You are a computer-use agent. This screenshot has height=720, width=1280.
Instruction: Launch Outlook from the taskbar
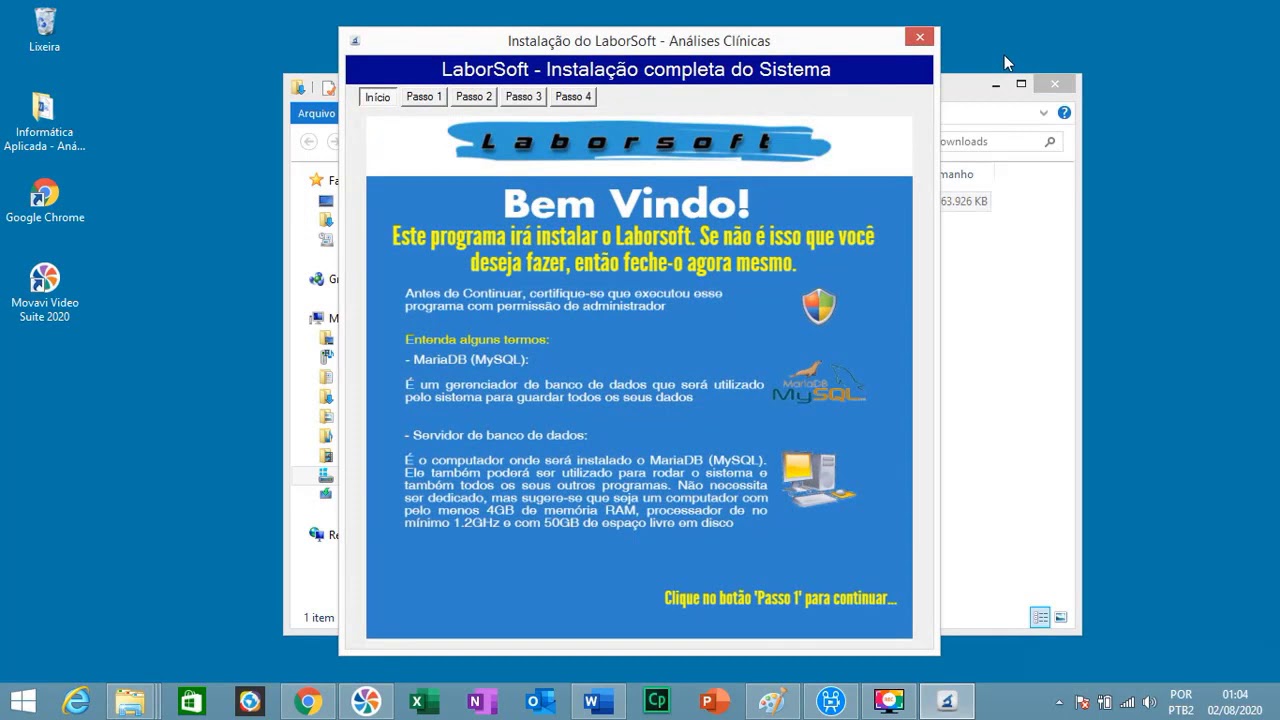coord(540,701)
